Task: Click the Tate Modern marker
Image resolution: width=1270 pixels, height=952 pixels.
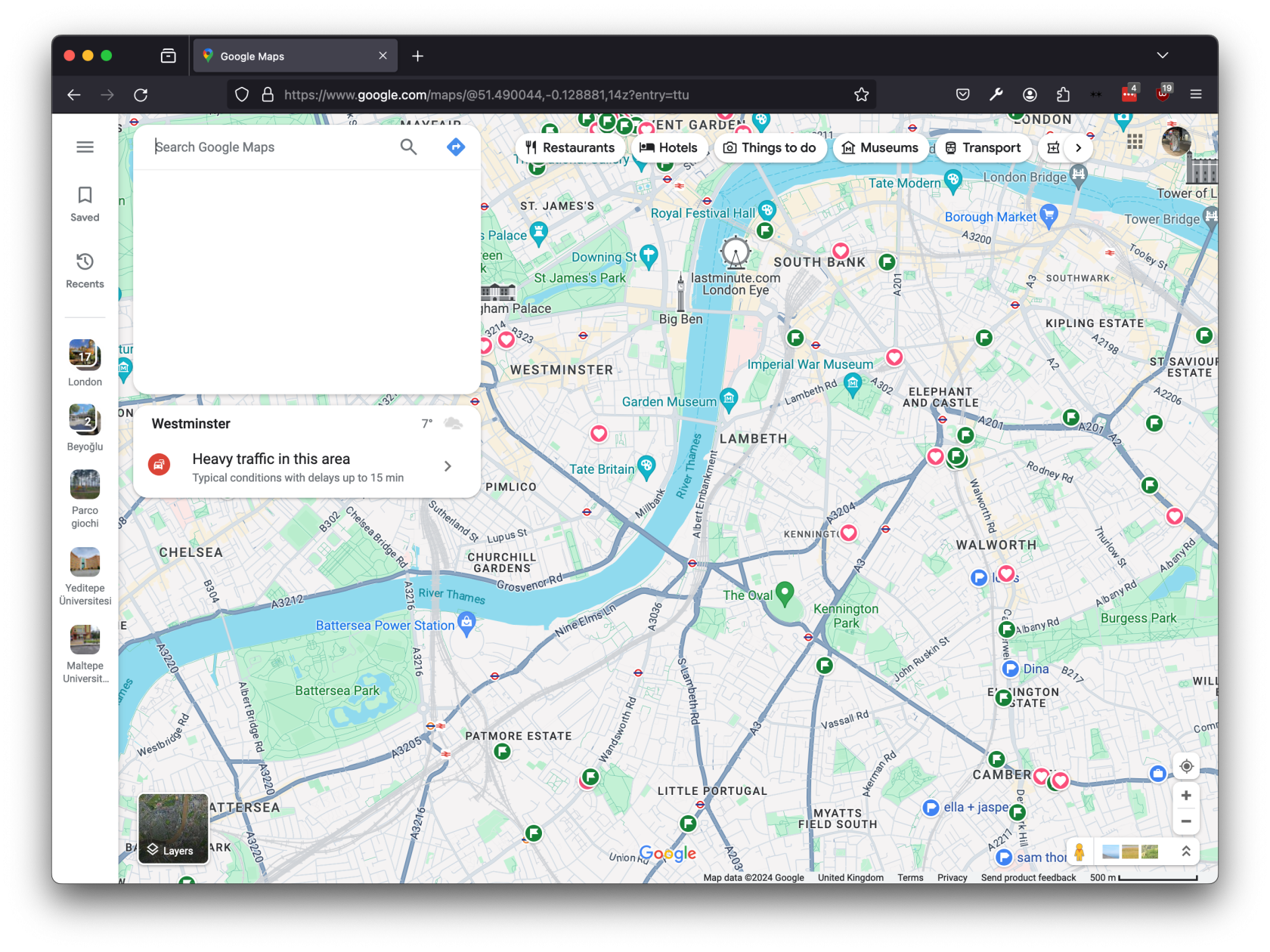Action: 952,181
